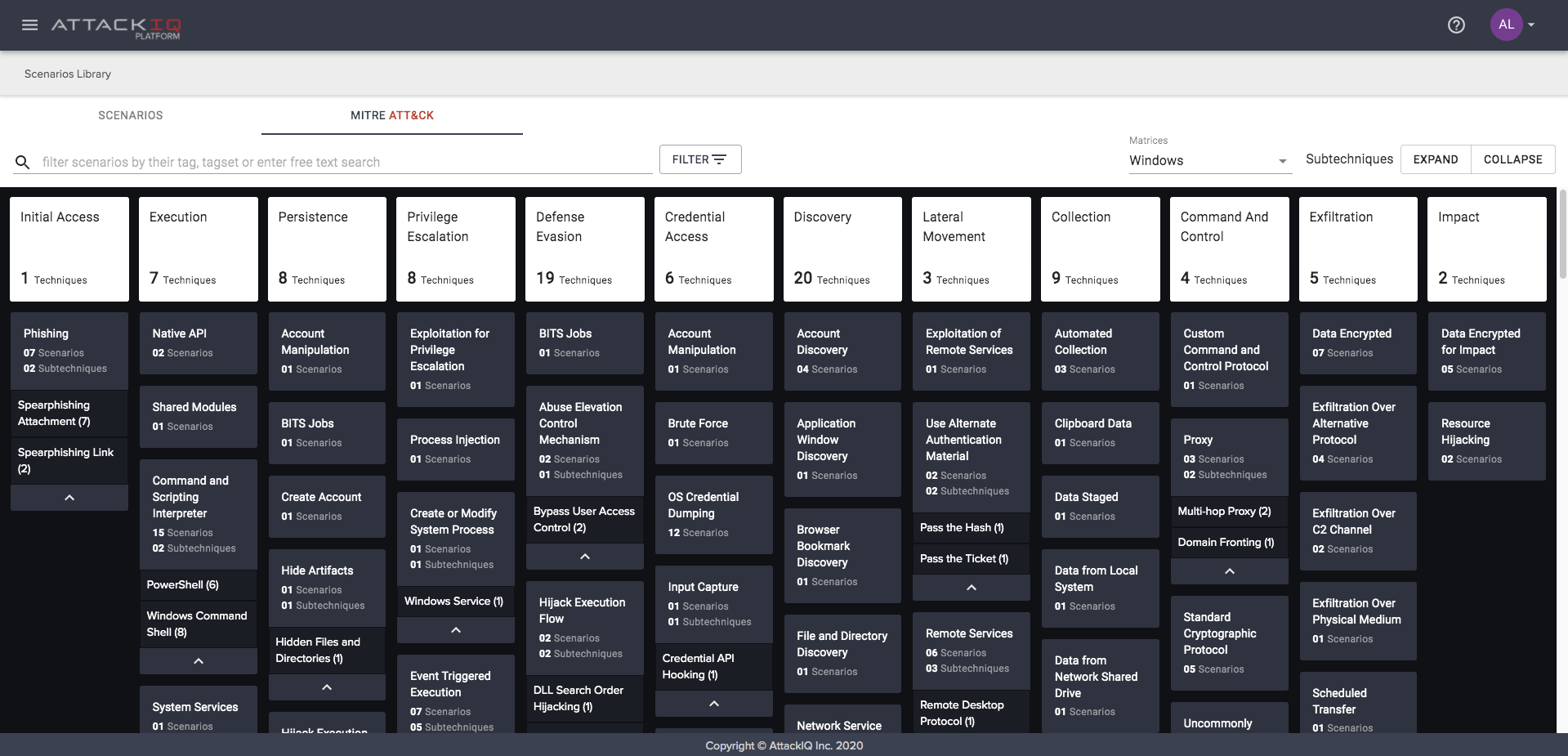Click the scenario search input field
This screenshot has width=1568, height=756.
point(327,162)
